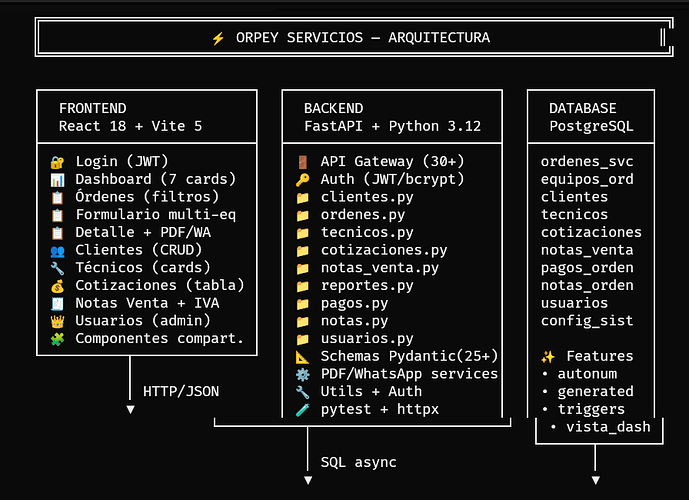
Task: Click the tecnicos table name in DATABASE
Action: [x=574, y=214]
